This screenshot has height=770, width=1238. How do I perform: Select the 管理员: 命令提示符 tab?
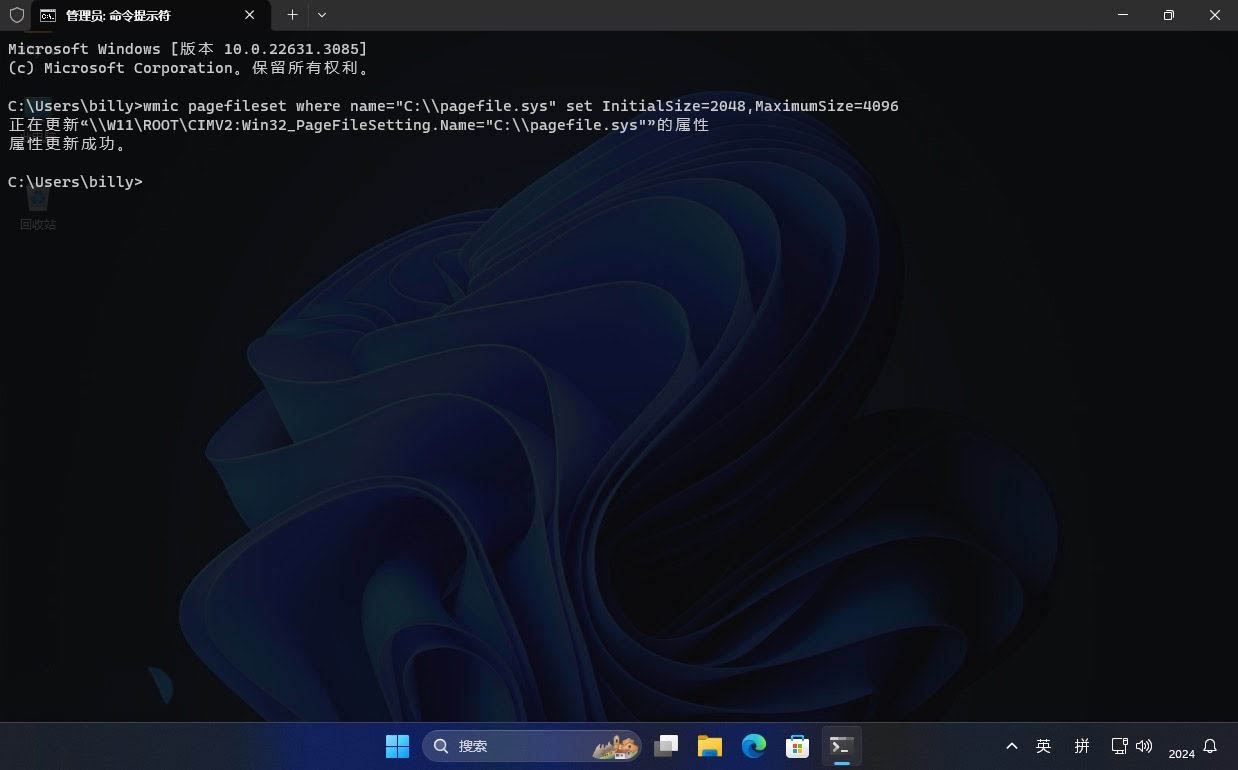point(130,16)
